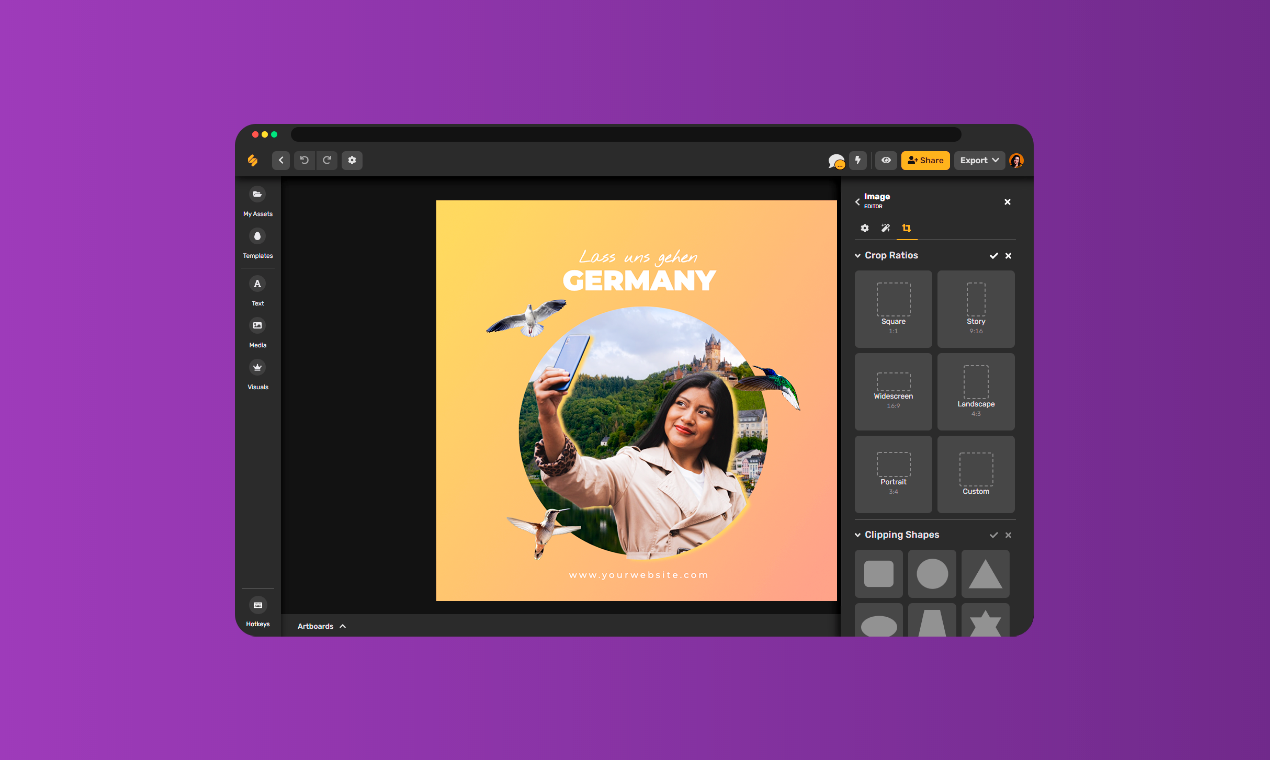Open Visuals in the sidebar
The image size is (1270, 760).
(257, 373)
